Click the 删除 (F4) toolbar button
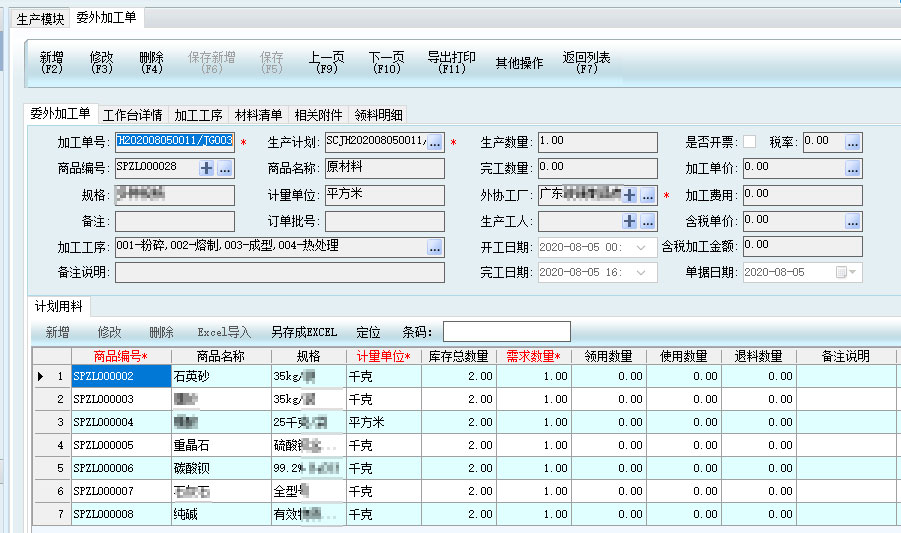The width and height of the screenshot is (901, 533). click(152, 62)
